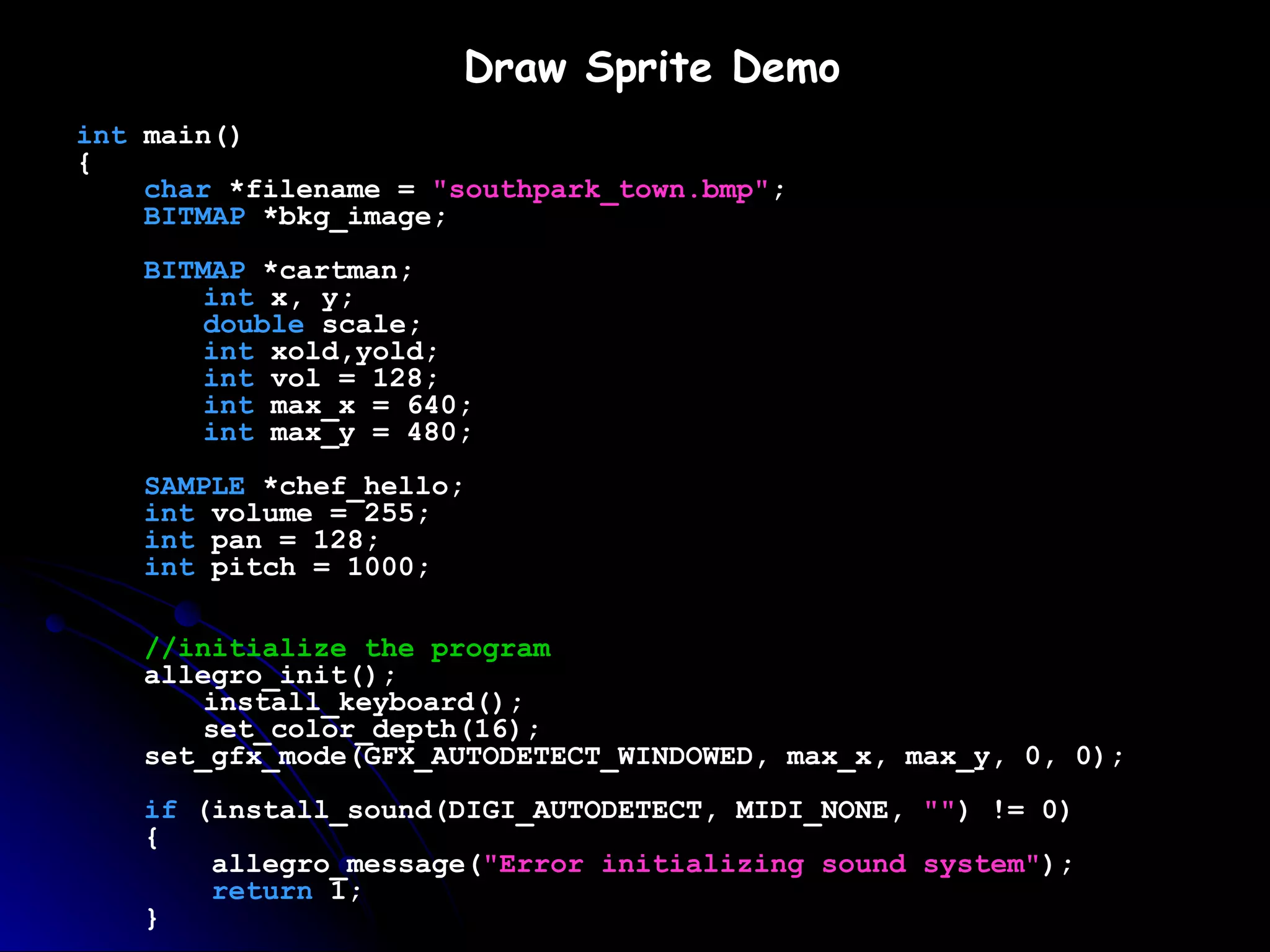Image resolution: width=1270 pixels, height=952 pixels.
Task: Click the southpark_town.bmp string literal
Action: tap(600, 190)
